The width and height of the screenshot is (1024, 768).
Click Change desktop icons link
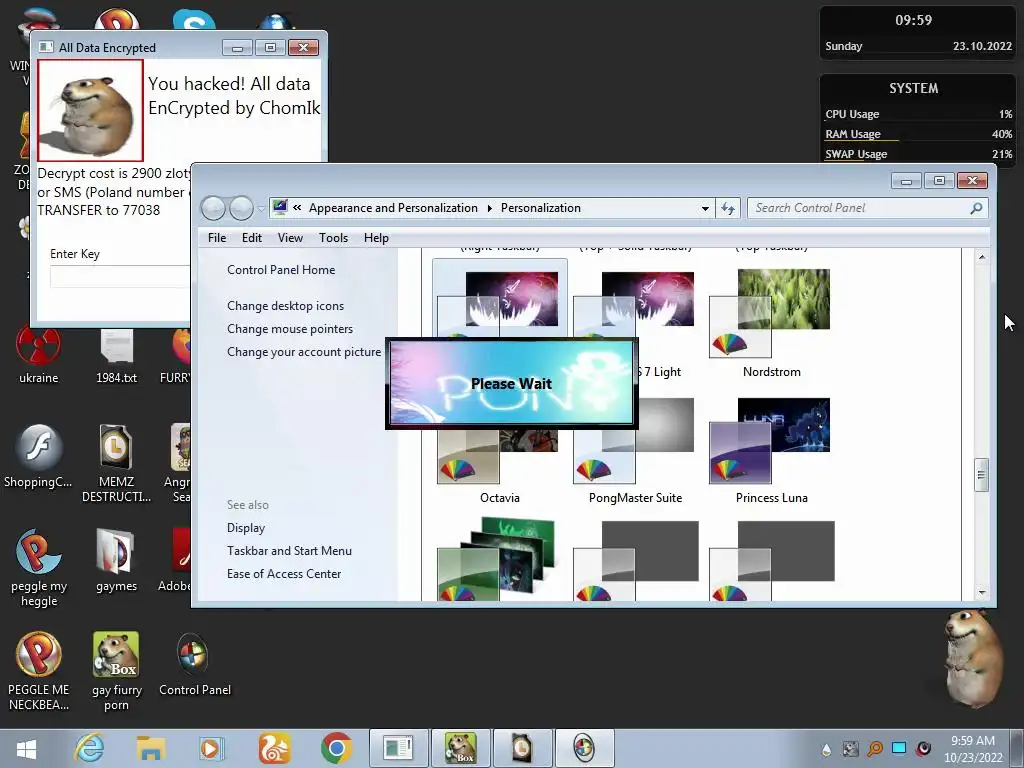click(x=285, y=306)
